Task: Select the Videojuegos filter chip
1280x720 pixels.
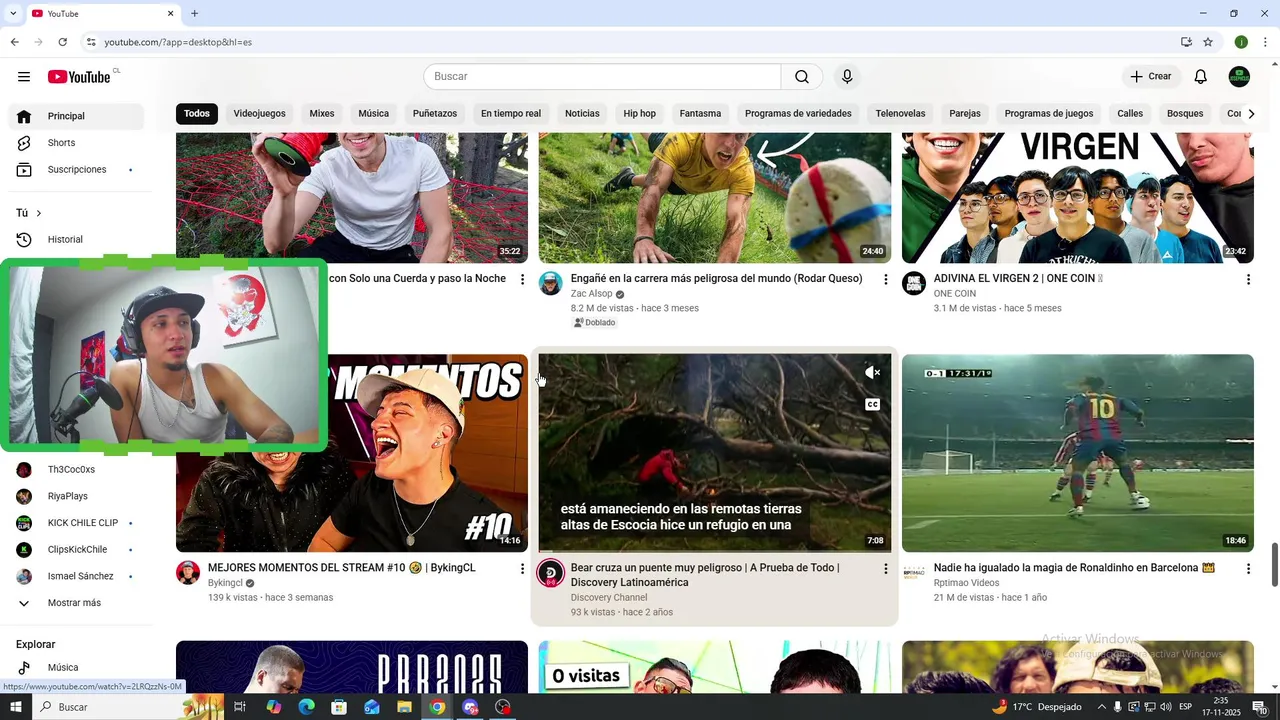Action: pyautogui.click(x=260, y=114)
